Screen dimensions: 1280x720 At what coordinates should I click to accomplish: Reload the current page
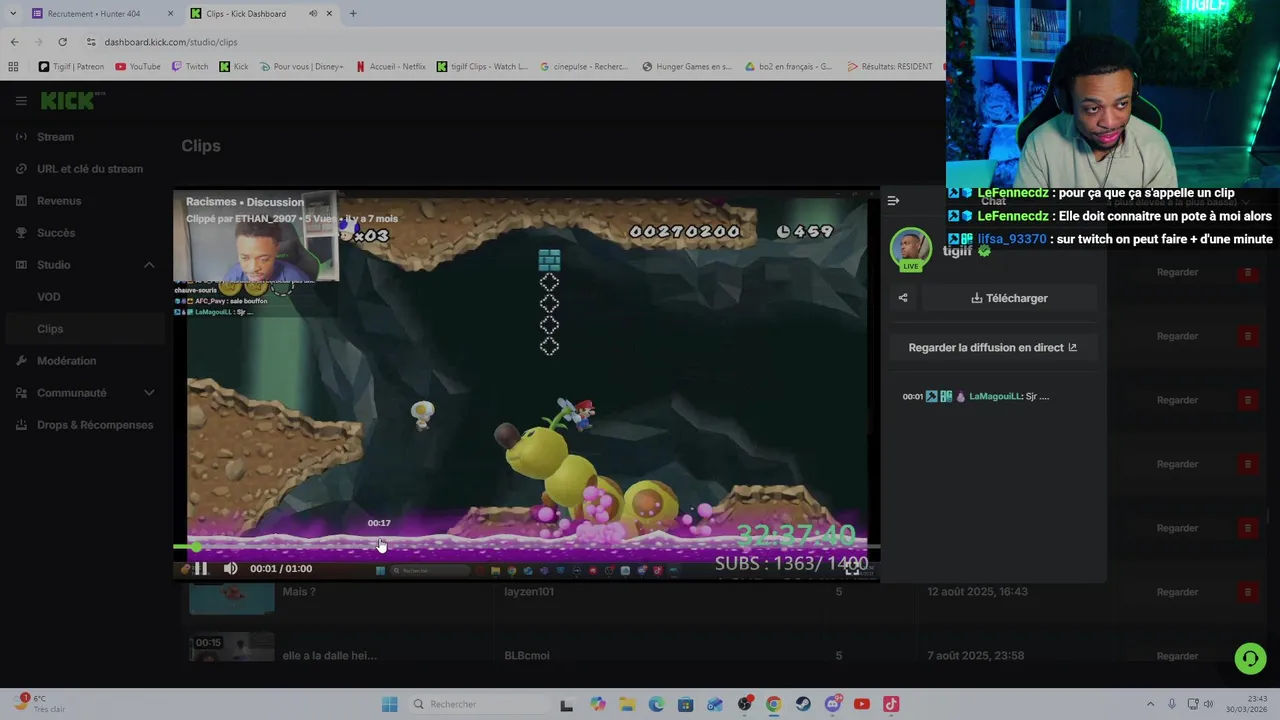coord(62,42)
